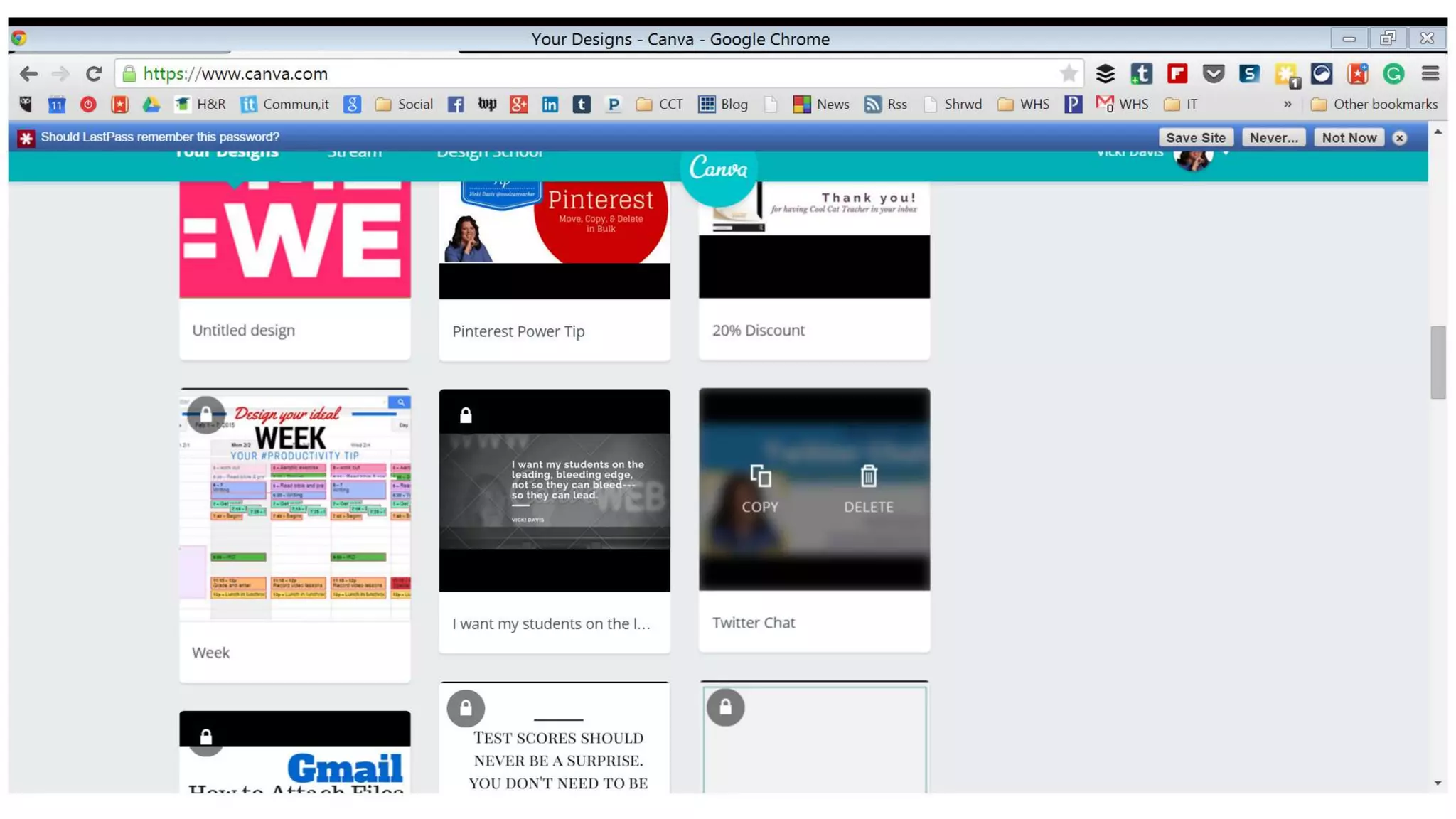Viewport: 1456px width, 819px height.
Task: Toggle the lock on the Week design
Action: coord(205,414)
